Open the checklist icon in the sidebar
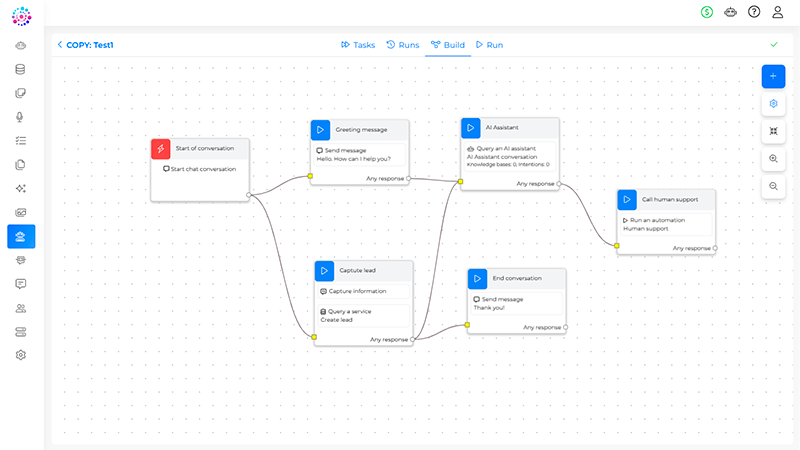800x450 pixels. [x=20, y=141]
